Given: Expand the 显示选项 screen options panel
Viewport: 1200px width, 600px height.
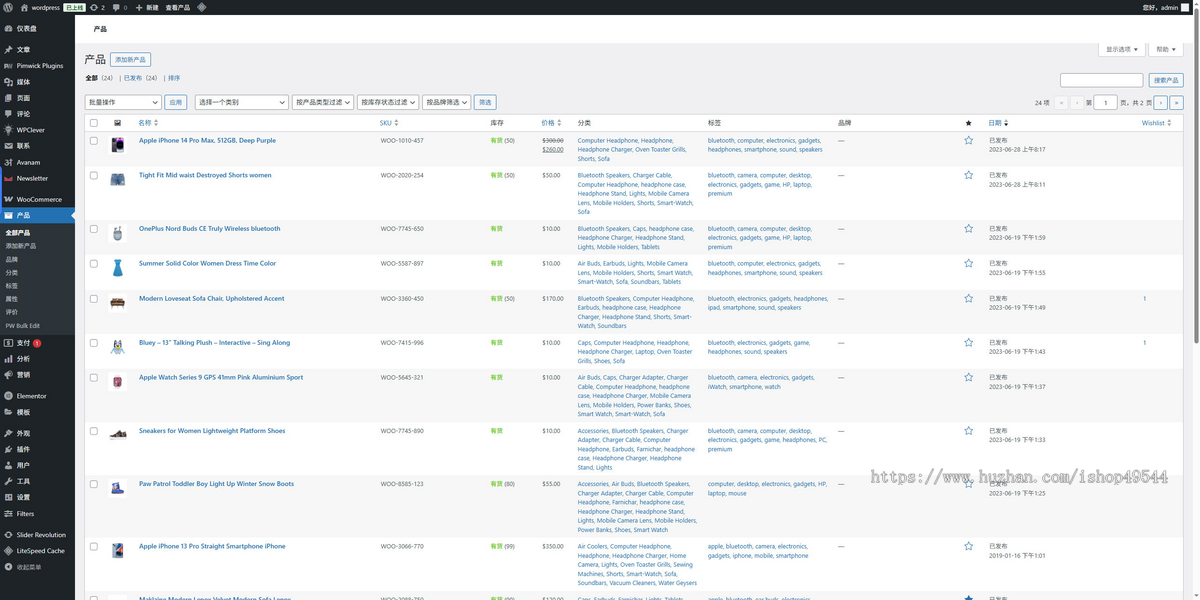Looking at the screenshot, I should pos(1122,49).
